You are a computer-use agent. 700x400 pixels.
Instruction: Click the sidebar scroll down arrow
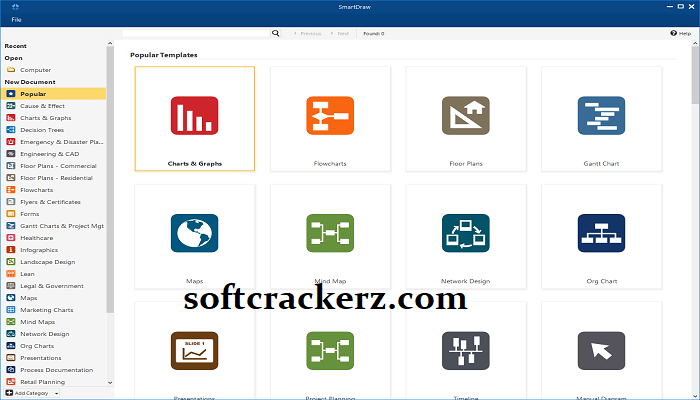pos(110,383)
